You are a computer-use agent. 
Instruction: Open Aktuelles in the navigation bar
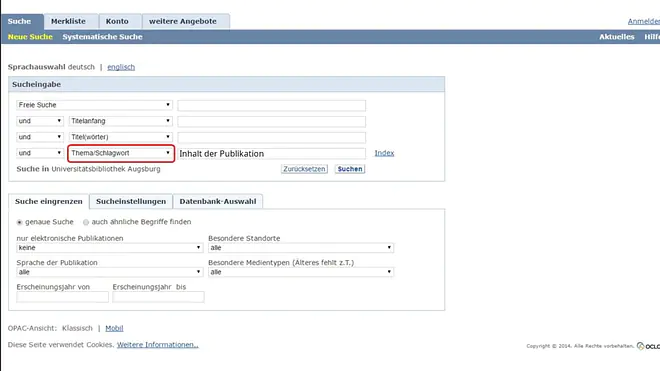[617, 37]
